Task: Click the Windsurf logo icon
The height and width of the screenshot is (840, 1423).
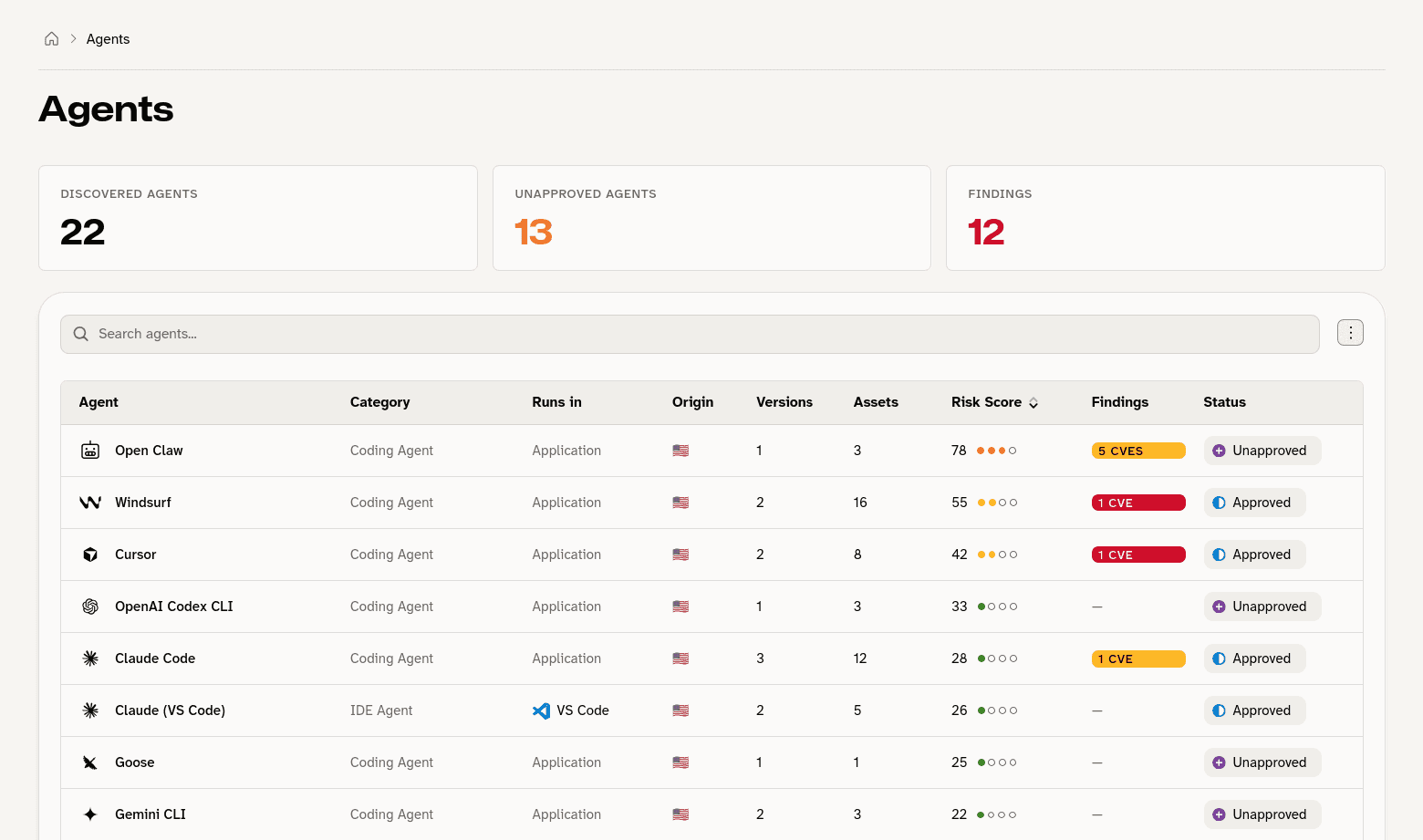Action: pos(90,503)
